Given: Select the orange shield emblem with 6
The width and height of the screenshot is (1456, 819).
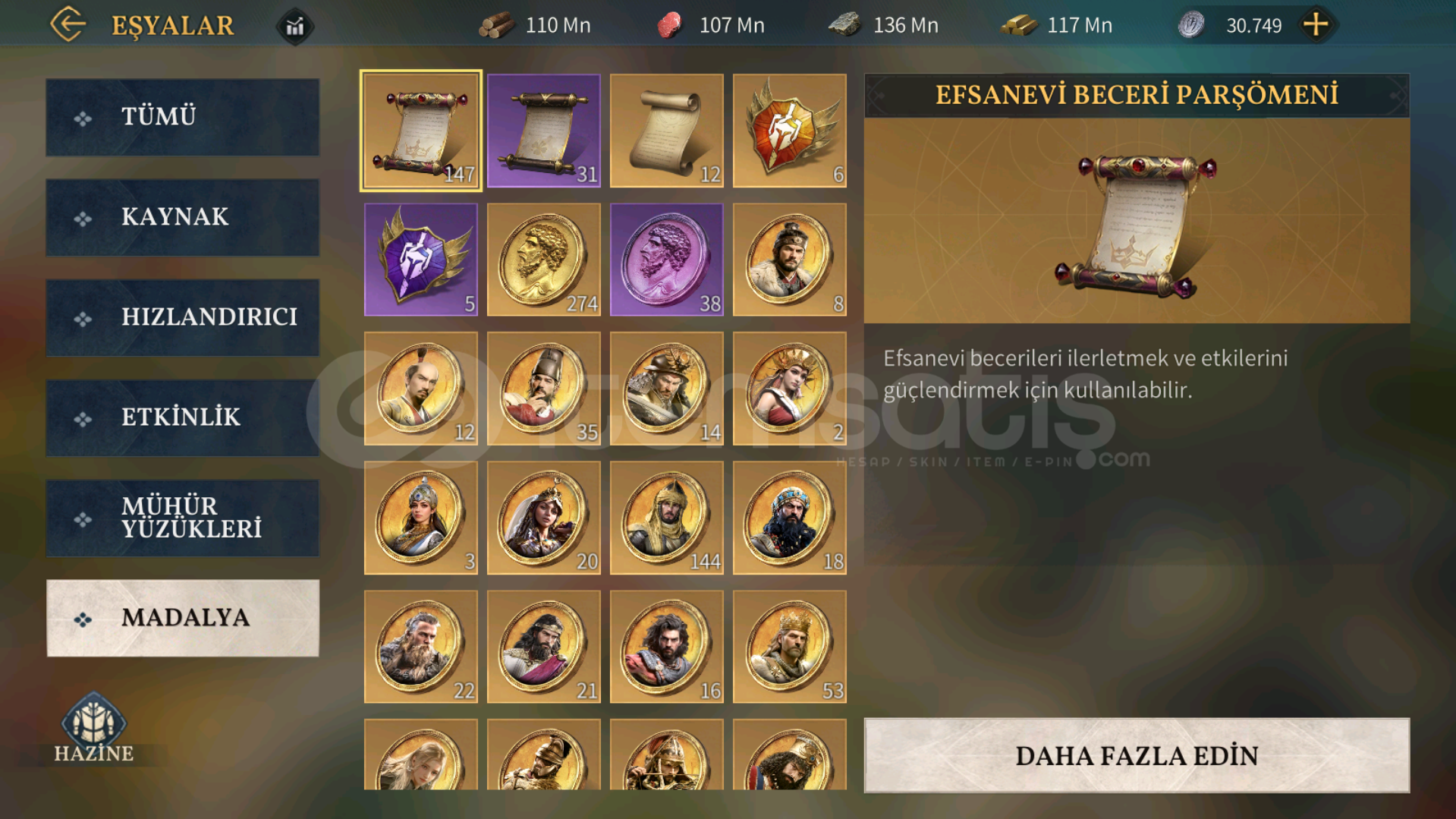Looking at the screenshot, I should pyautogui.click(x=789, y=131).
